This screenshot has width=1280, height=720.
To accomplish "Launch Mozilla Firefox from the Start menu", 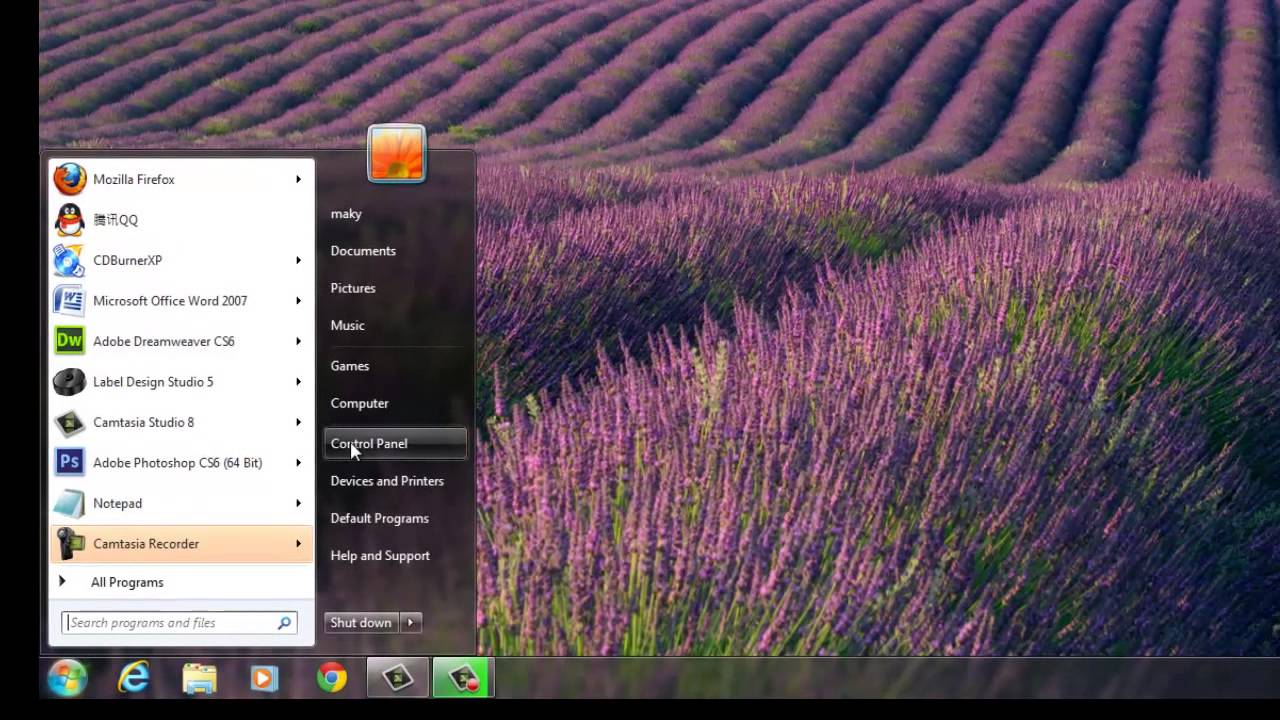I will click(x=134, y=179).
